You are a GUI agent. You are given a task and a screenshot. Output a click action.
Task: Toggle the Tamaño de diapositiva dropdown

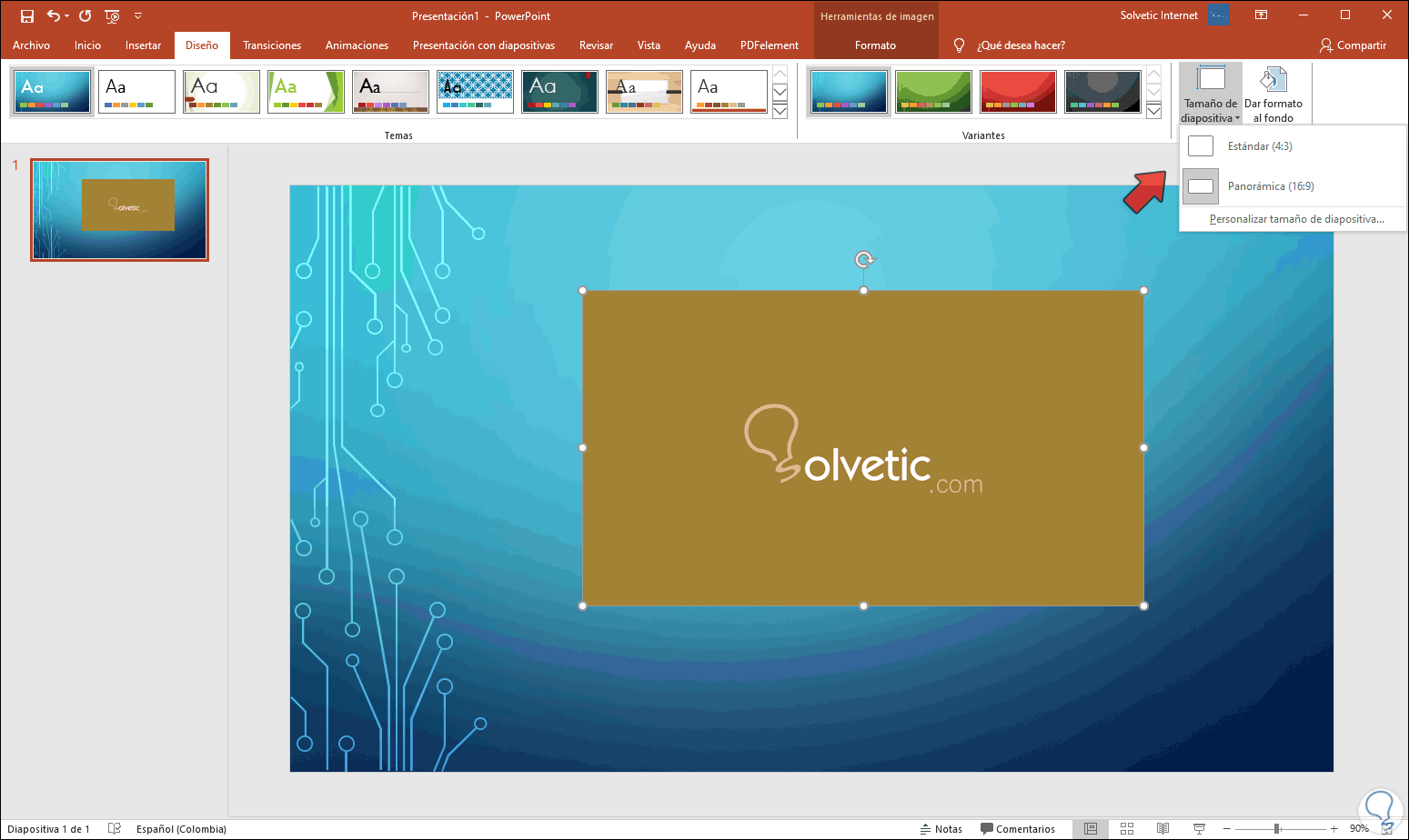(1211, 94)
